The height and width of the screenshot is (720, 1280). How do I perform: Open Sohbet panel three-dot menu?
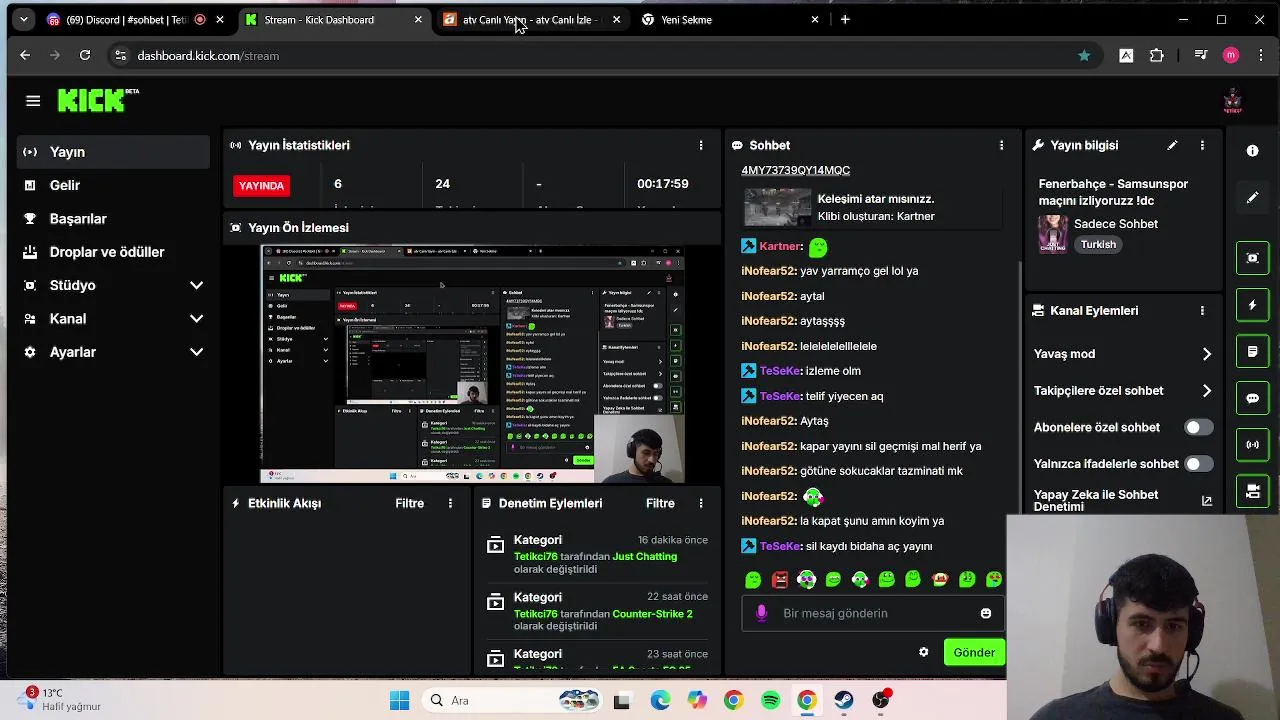pos(1001,145)
